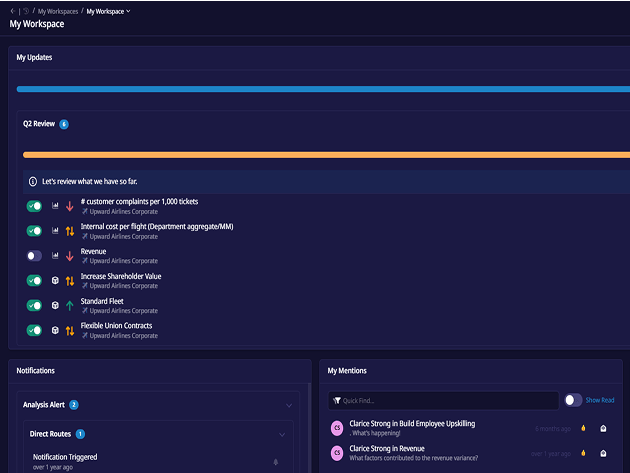Toggle Flexible Union Contracts switch
The width and height of the screenshot is (630, 473).
pyautogui.click(x=34, y=331)
